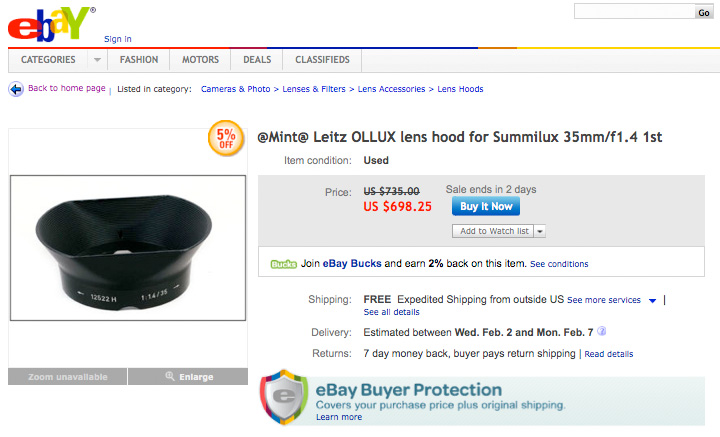Click the eBay Buyer Protection shield icon

coord(283,398)
